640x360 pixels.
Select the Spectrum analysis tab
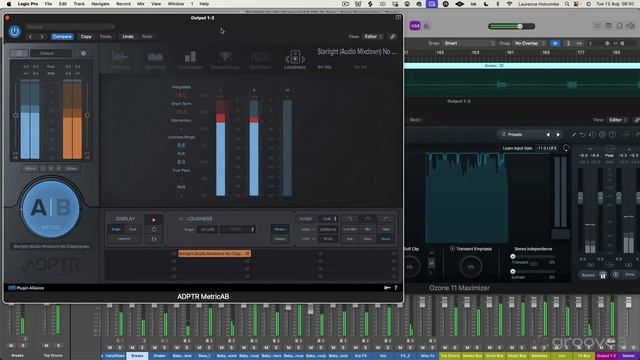155,60
